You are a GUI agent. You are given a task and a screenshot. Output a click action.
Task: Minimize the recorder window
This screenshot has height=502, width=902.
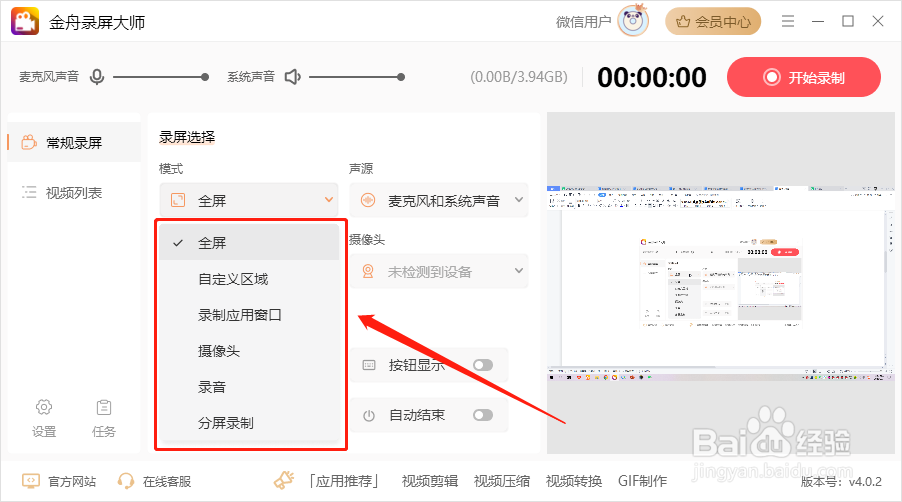click(817, 21)
